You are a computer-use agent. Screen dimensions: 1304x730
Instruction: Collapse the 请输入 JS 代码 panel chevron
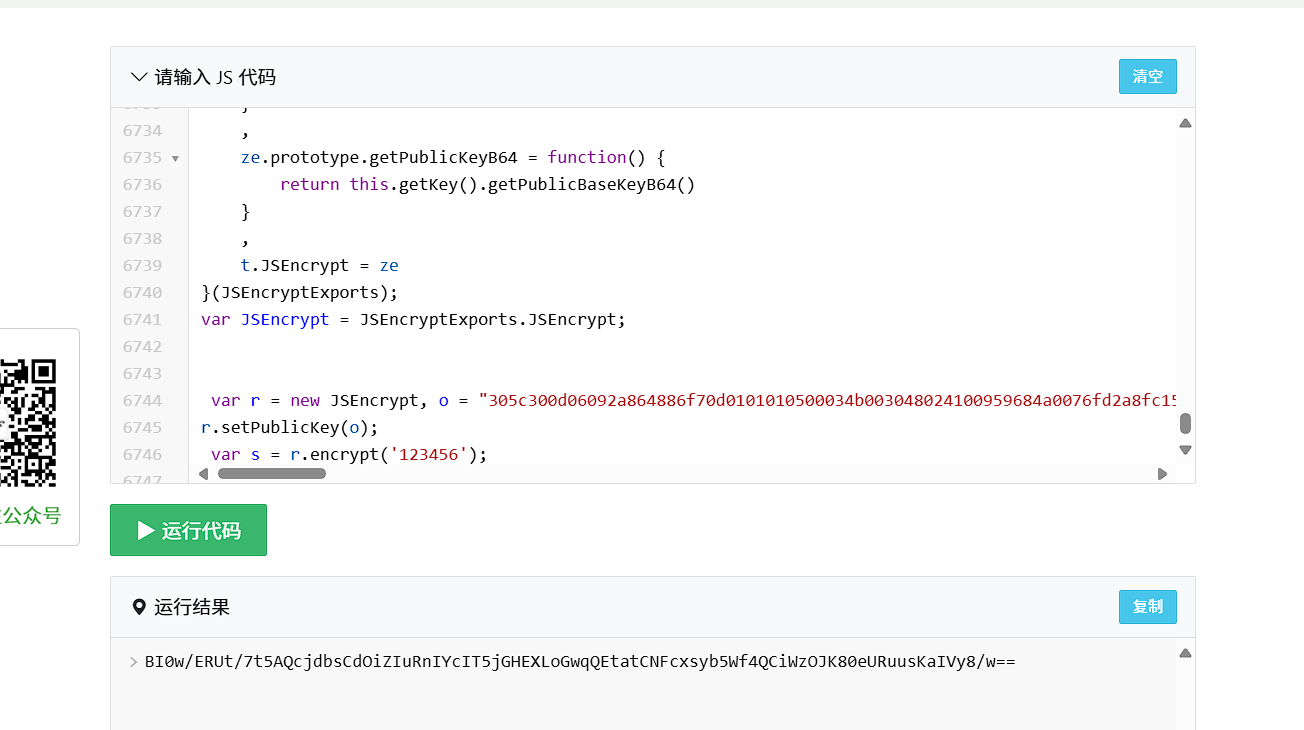(x=139, y=77)
